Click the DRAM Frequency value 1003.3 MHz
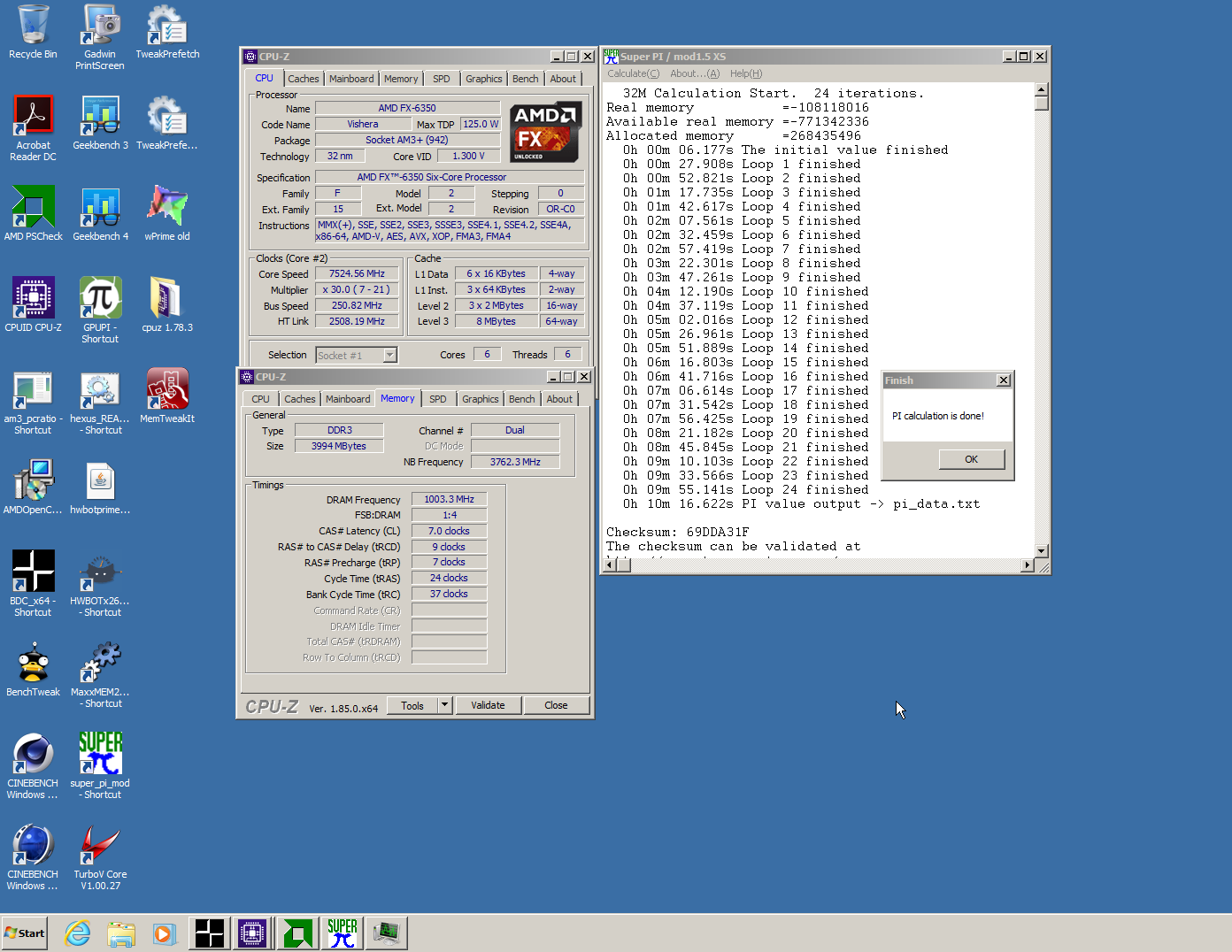 point(449,499)
